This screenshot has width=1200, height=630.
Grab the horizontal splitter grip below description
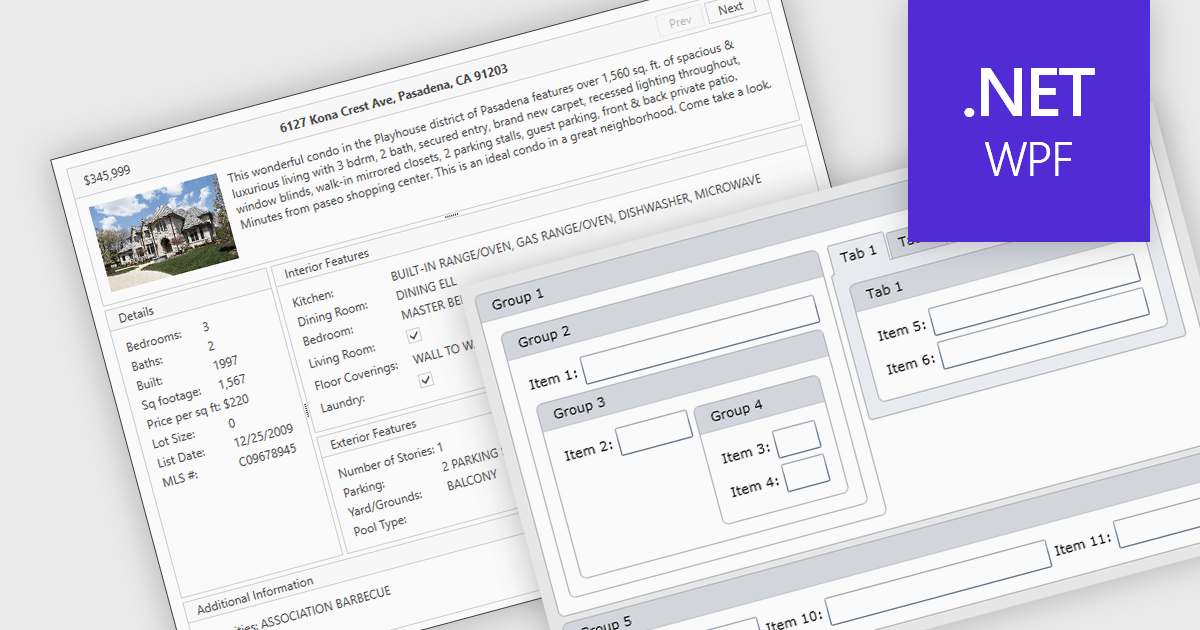coord(451,215)
